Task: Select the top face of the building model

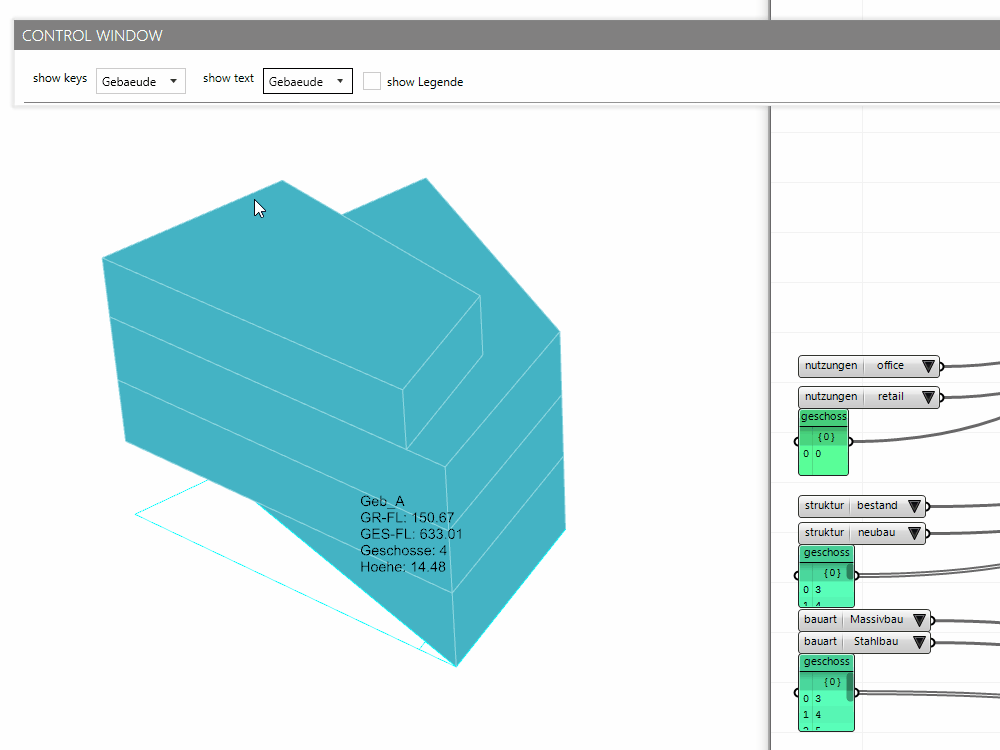Action: pyautogui.click(x=290, y=280)
